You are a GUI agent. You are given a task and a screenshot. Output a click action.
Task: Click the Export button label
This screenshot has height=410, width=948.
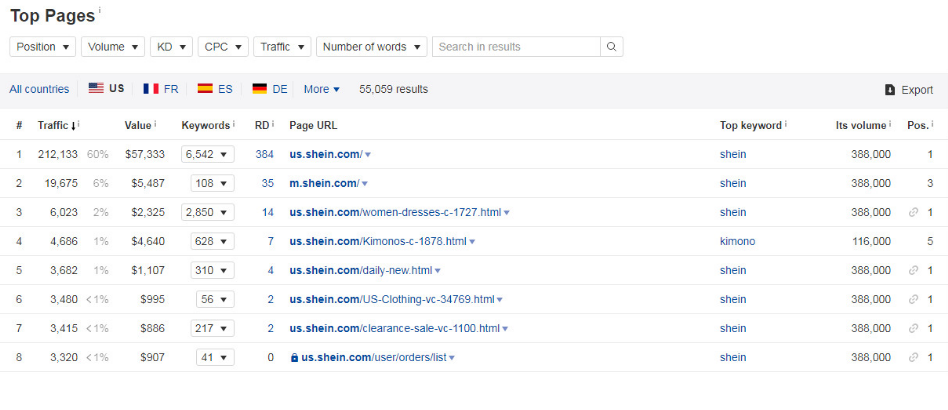(917, 89)
